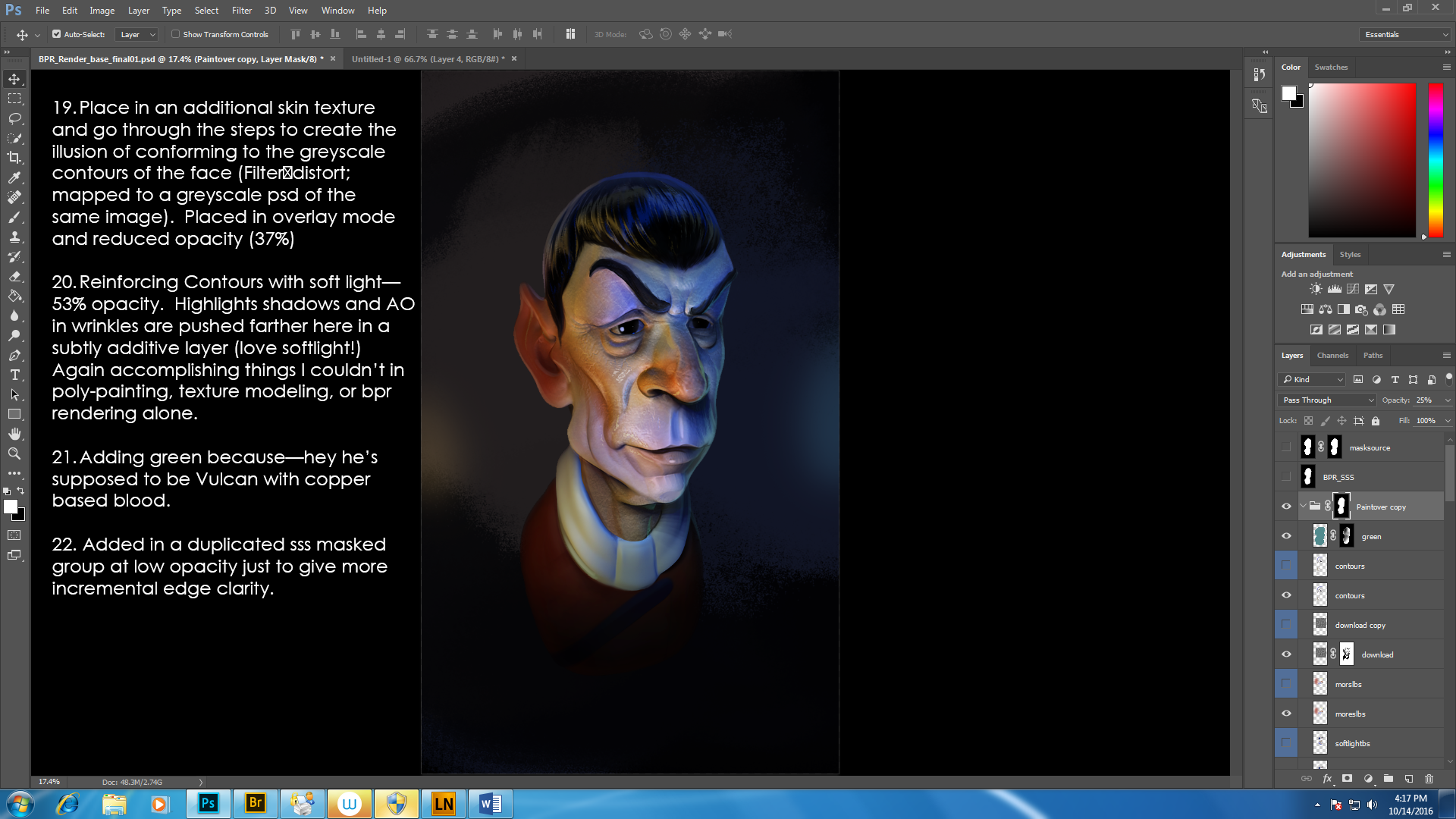This screenshot has width=1456, height=819.
Task: Click the Add layer mask icon
Action: [1347, 779]
